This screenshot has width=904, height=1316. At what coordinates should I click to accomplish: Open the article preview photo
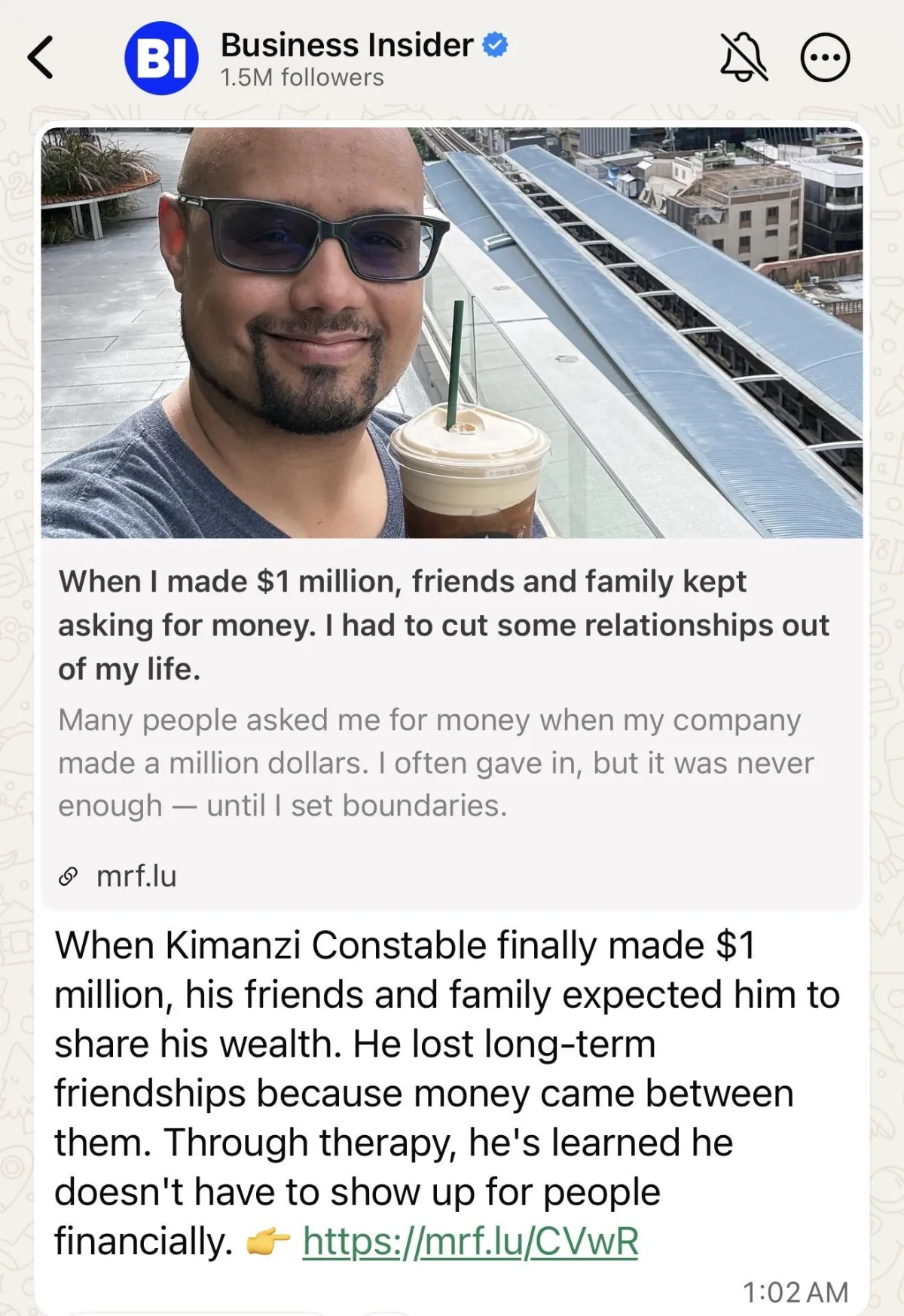[452, 332]
